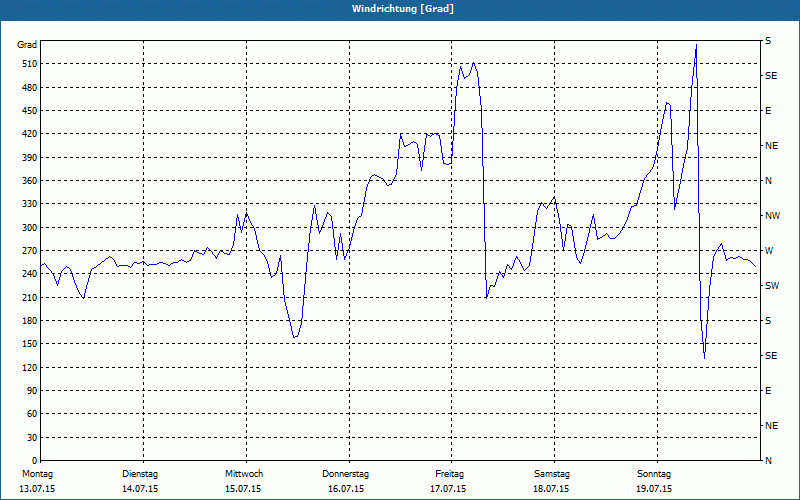Select the date 15.07.15
Image resolution: width=800 pixels, height=500 pixels.
tap(243, 489)
